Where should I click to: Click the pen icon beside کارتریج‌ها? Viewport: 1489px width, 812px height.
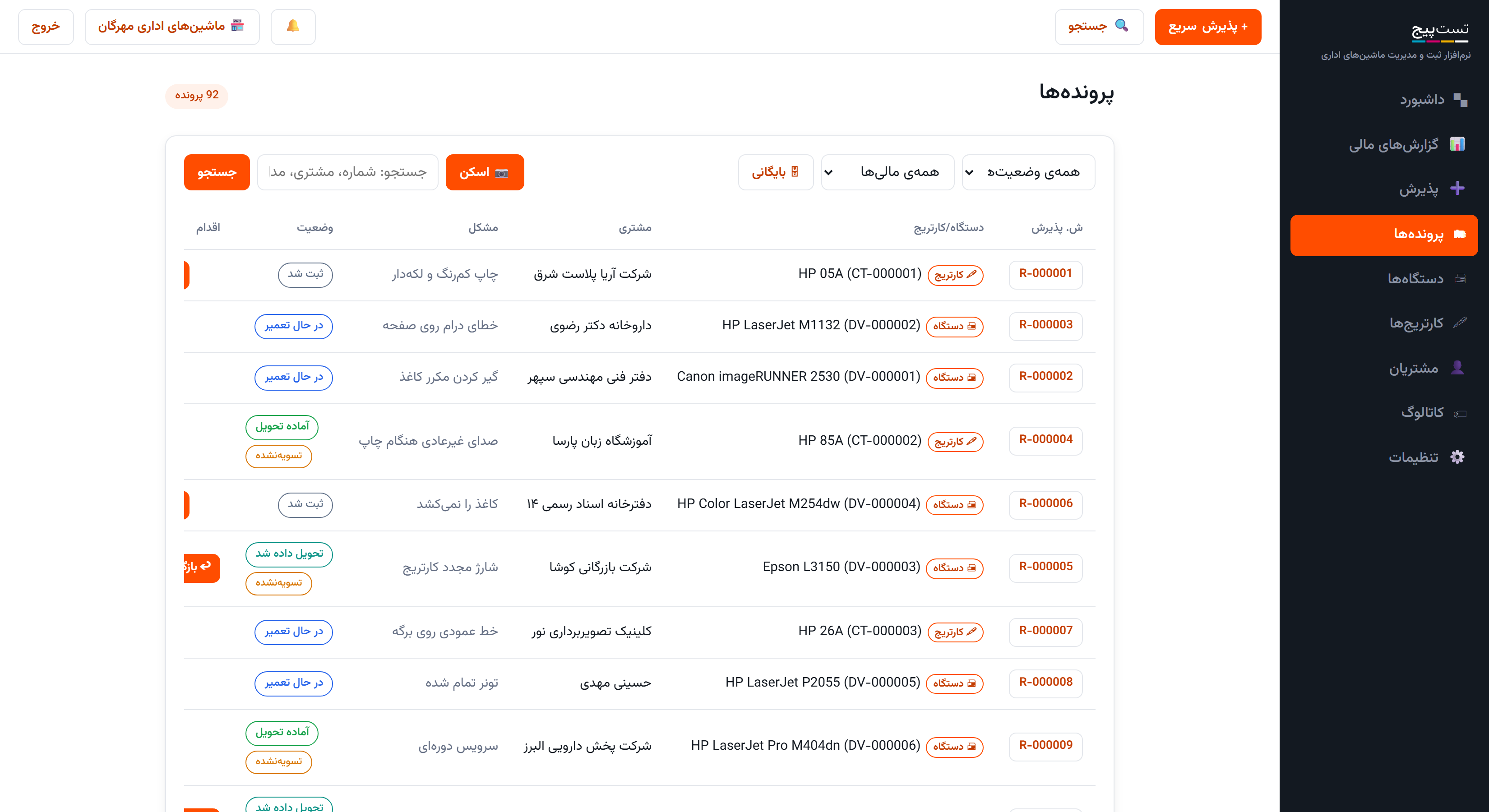tap(1460, 323)
